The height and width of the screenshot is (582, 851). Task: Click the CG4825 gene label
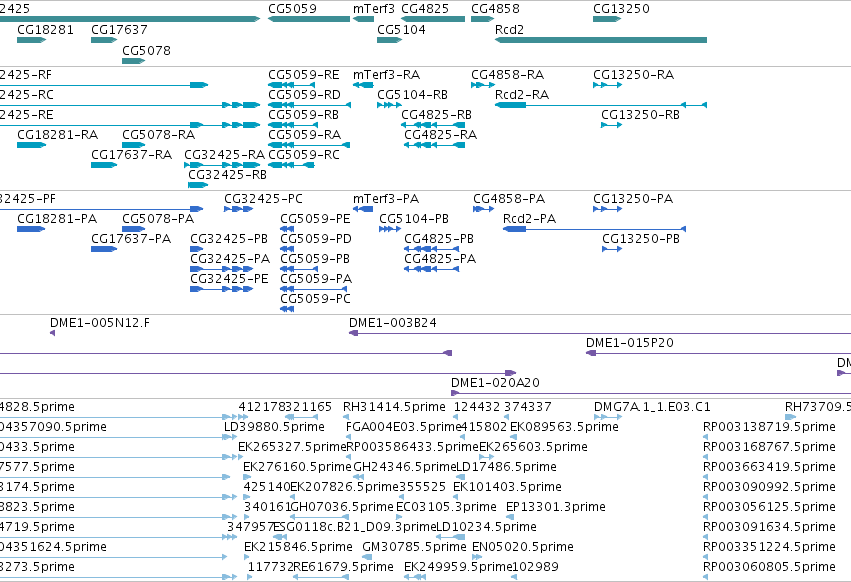coord(425,9)
